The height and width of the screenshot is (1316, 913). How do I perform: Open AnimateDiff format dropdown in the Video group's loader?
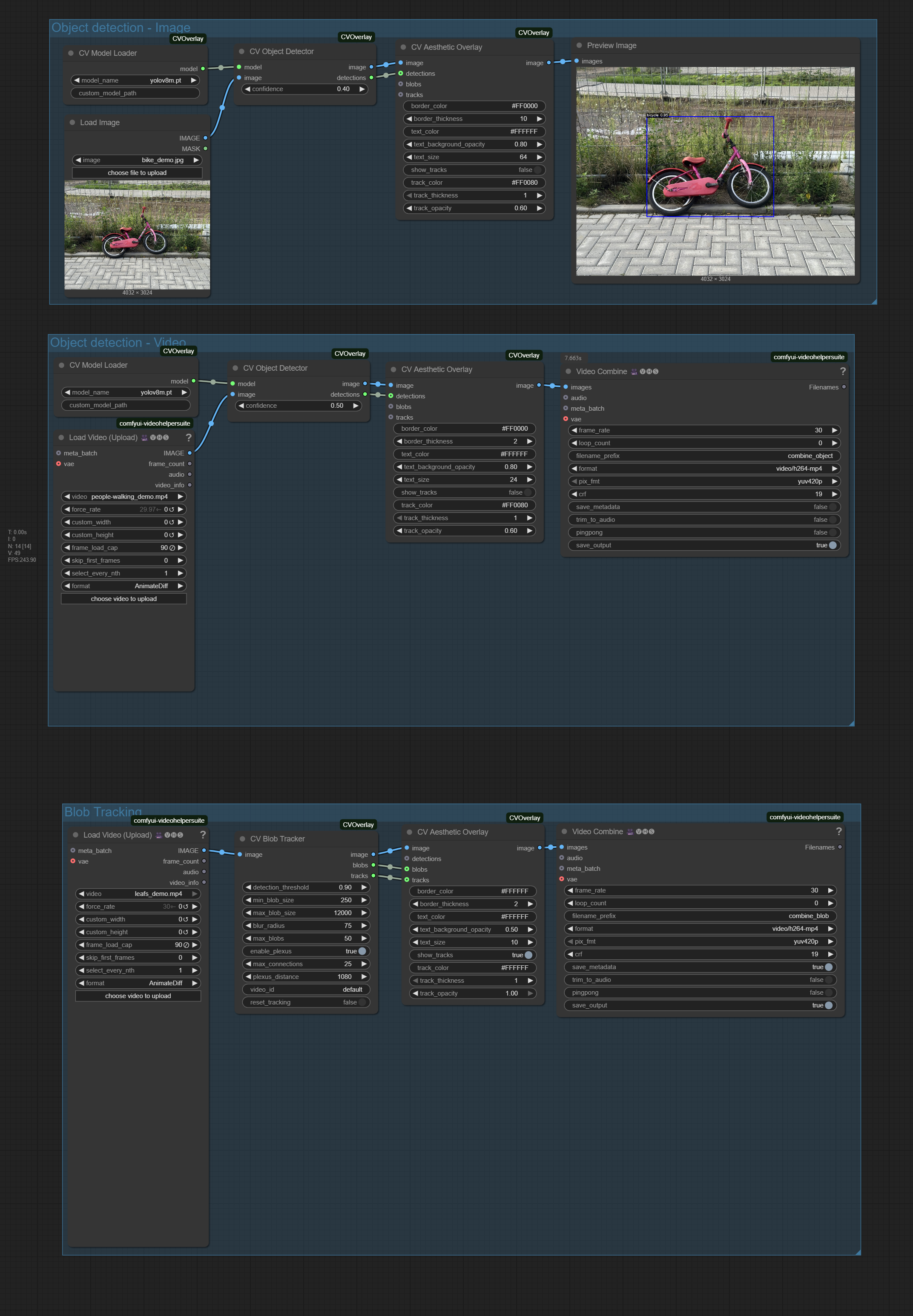[x=123, y=586]
